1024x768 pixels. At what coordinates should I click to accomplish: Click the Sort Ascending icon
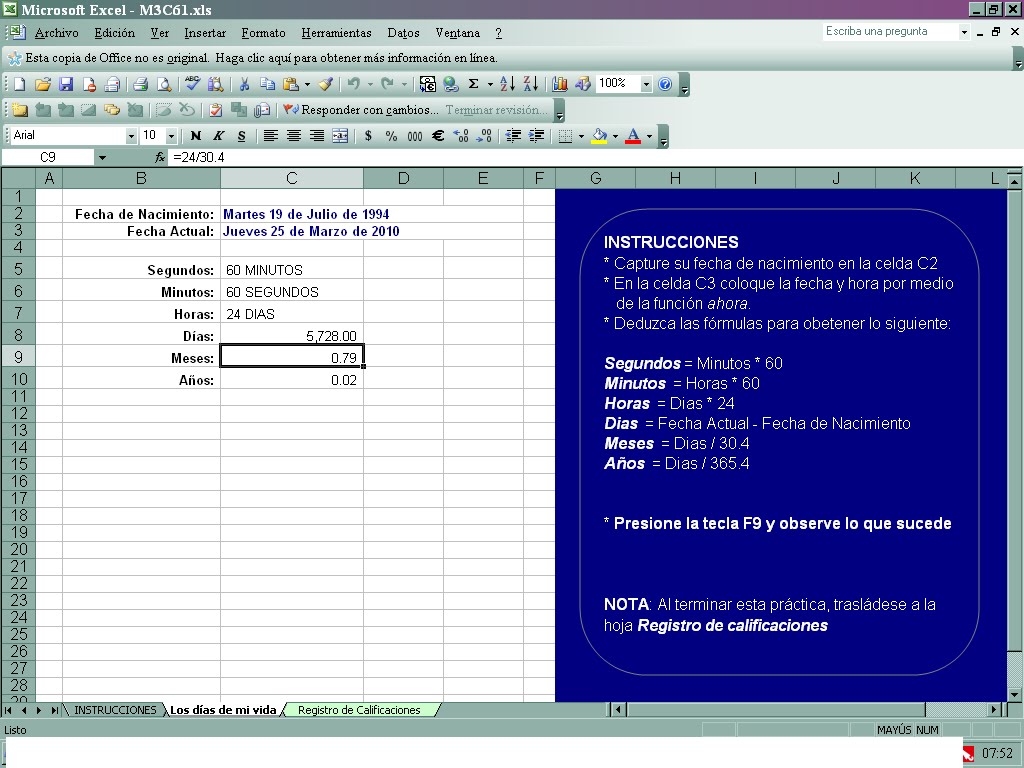(509, 84)
